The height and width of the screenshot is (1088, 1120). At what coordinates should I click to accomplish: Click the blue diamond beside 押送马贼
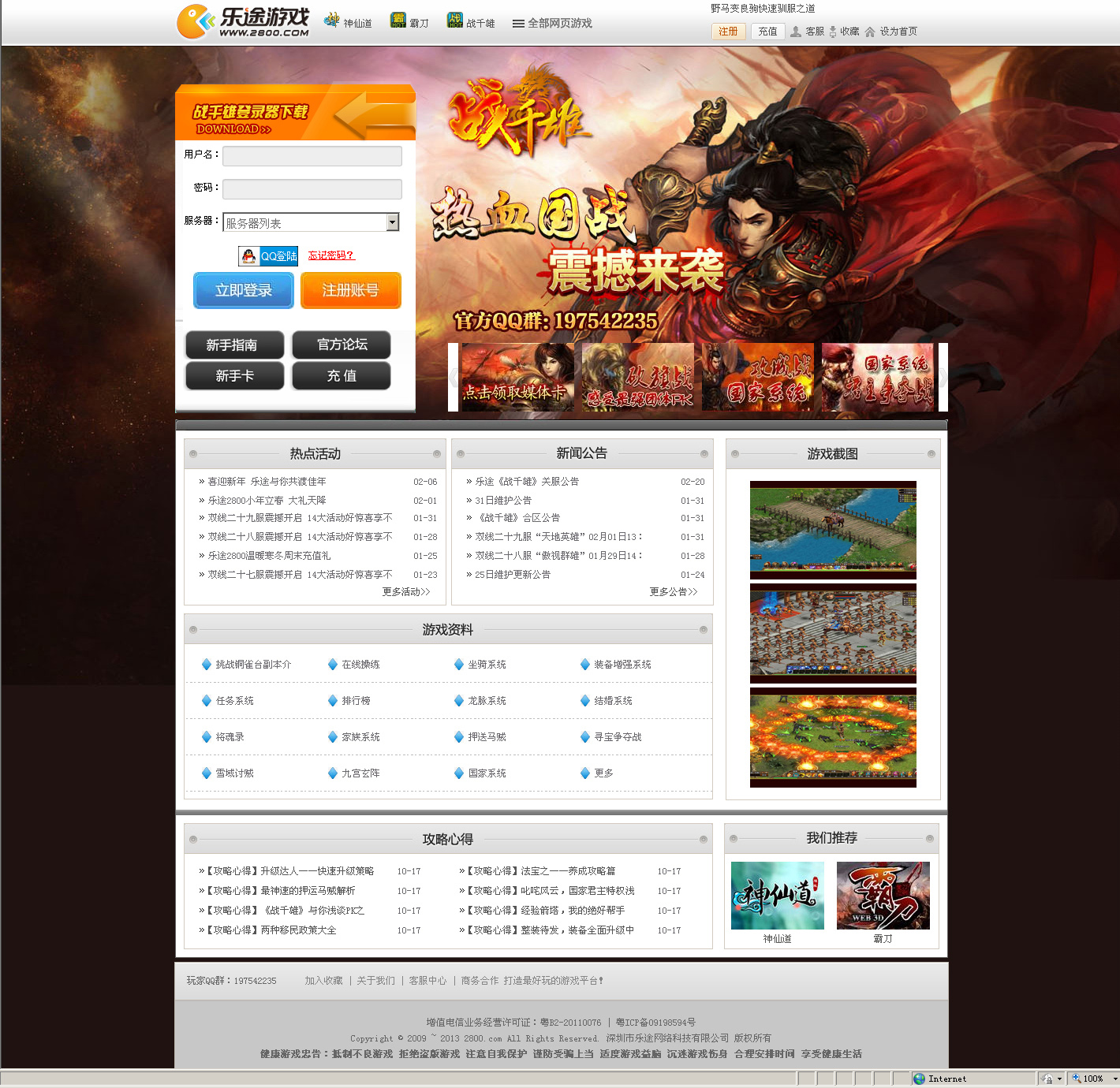click(459, 737)
